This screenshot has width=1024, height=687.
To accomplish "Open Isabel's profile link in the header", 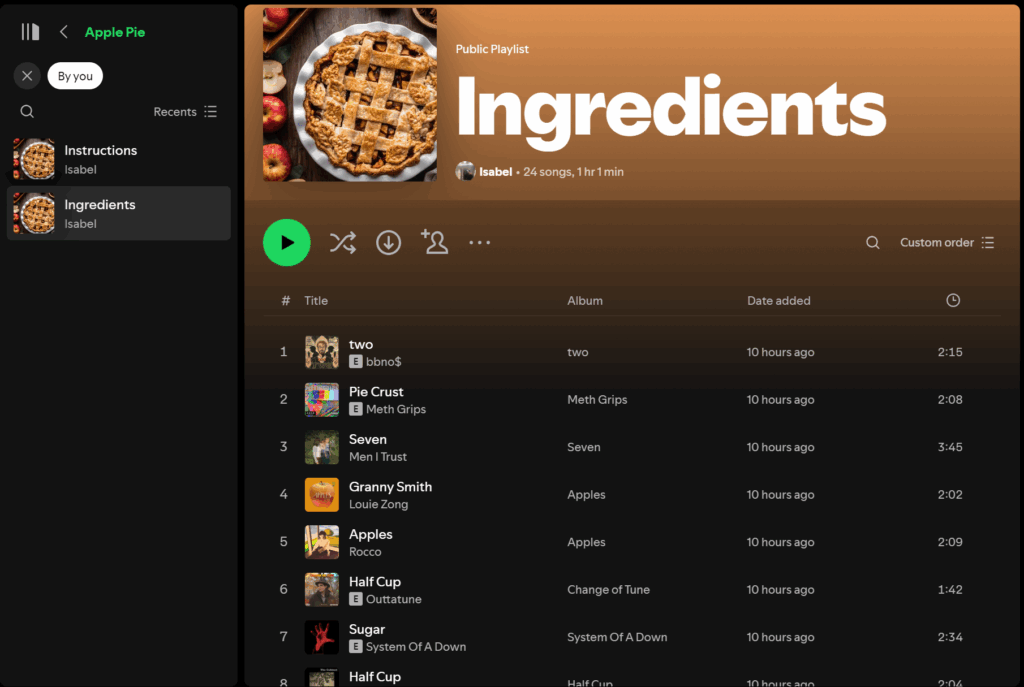I will (496, 172).
